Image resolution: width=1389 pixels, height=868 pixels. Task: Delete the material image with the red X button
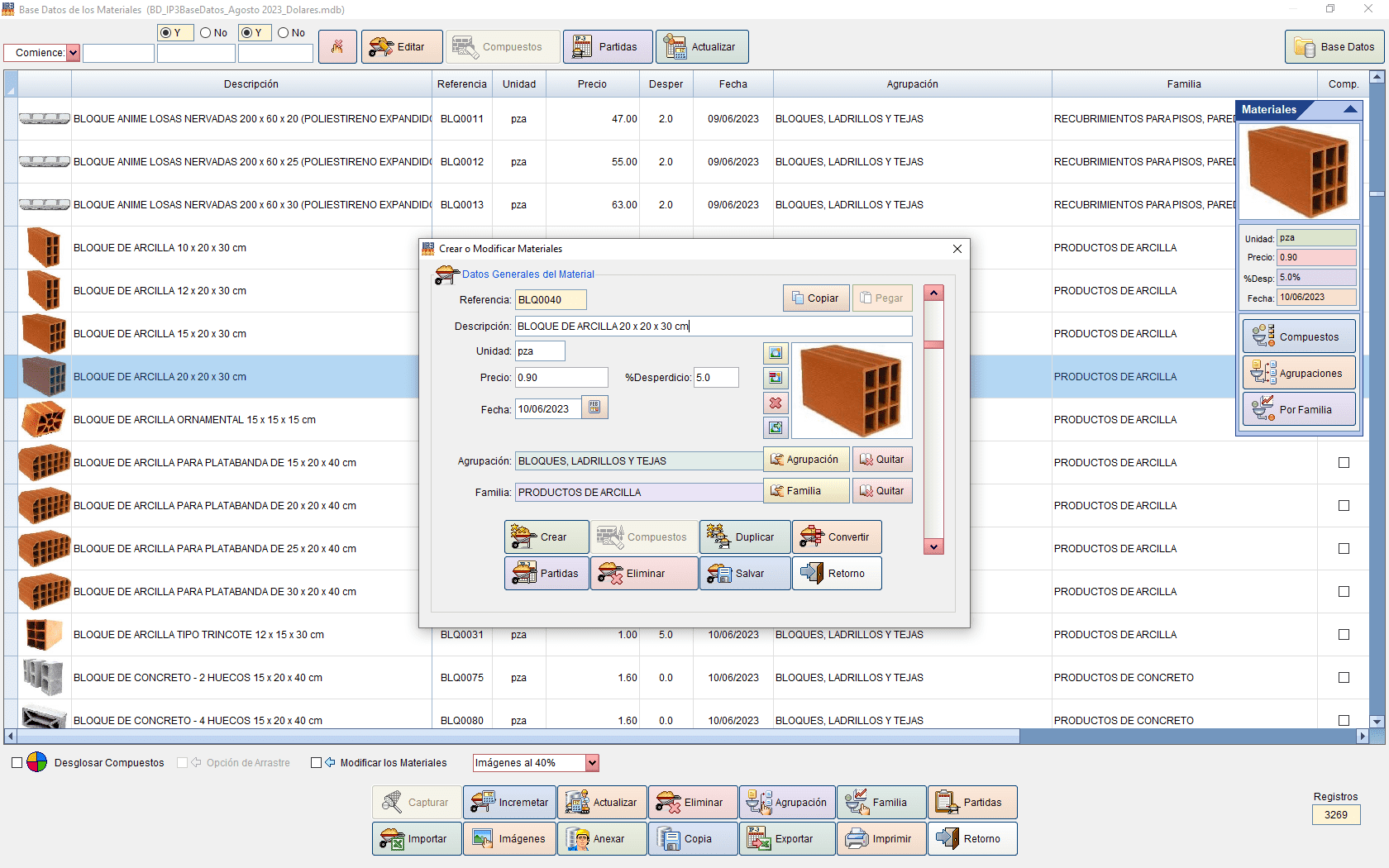tap(775, 403)
